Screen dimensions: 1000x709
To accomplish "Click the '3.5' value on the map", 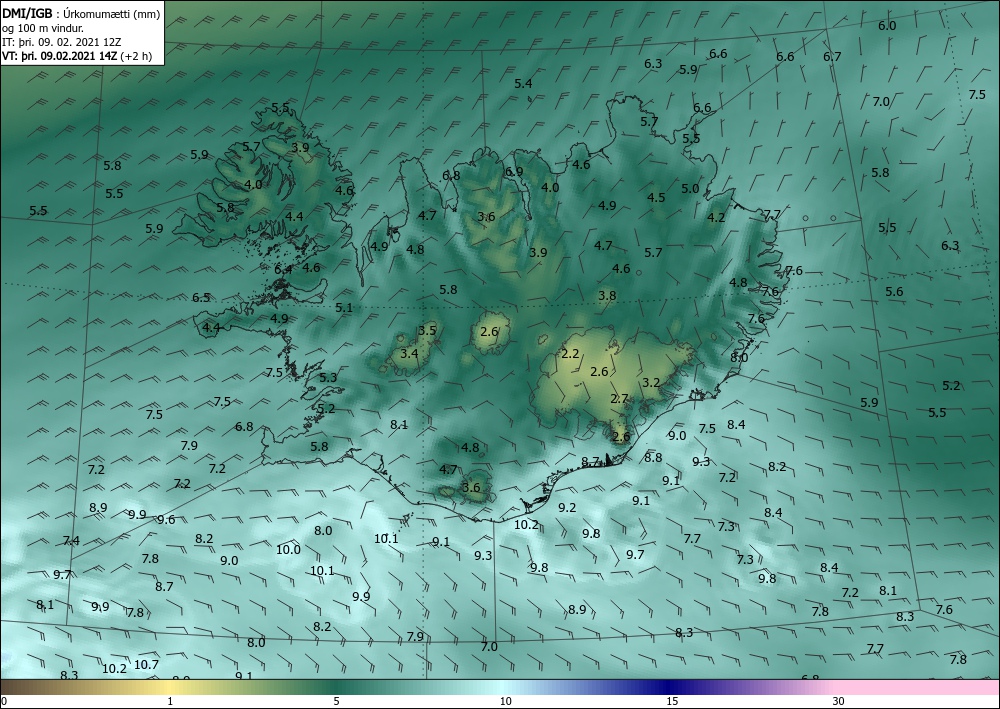I will pos(427,330).
